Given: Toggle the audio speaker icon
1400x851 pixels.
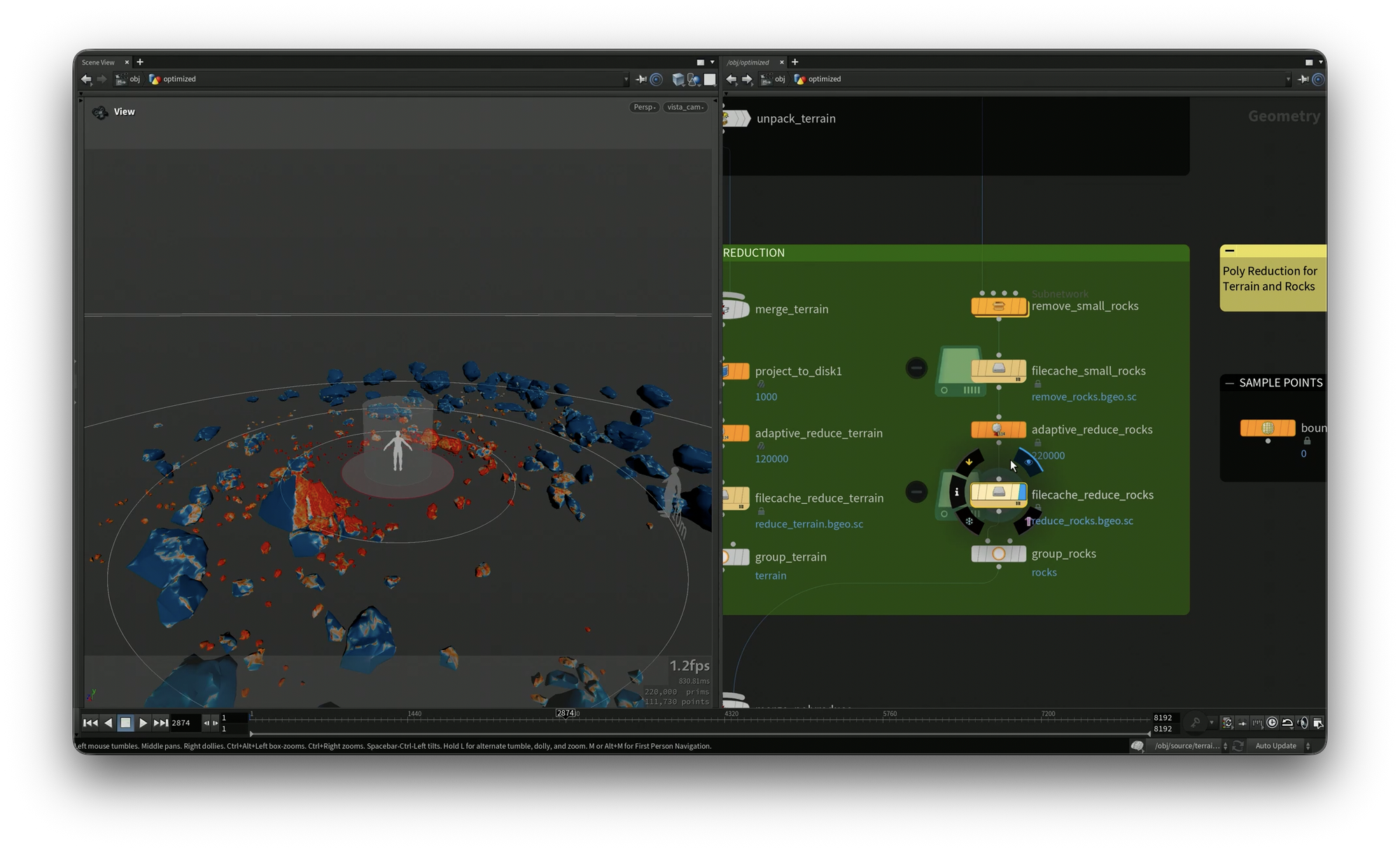Looking at the screenshot, I should pos(1303,723).
